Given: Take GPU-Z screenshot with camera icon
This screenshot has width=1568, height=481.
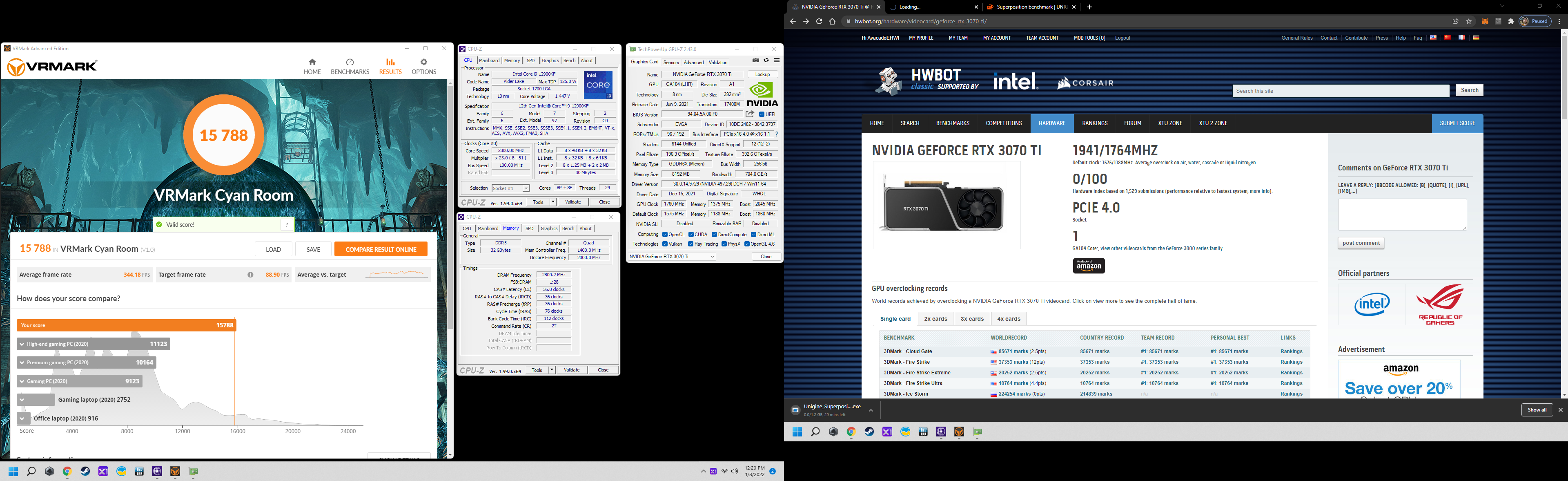Looking at the screenshot, I should (x=756, y=60).
